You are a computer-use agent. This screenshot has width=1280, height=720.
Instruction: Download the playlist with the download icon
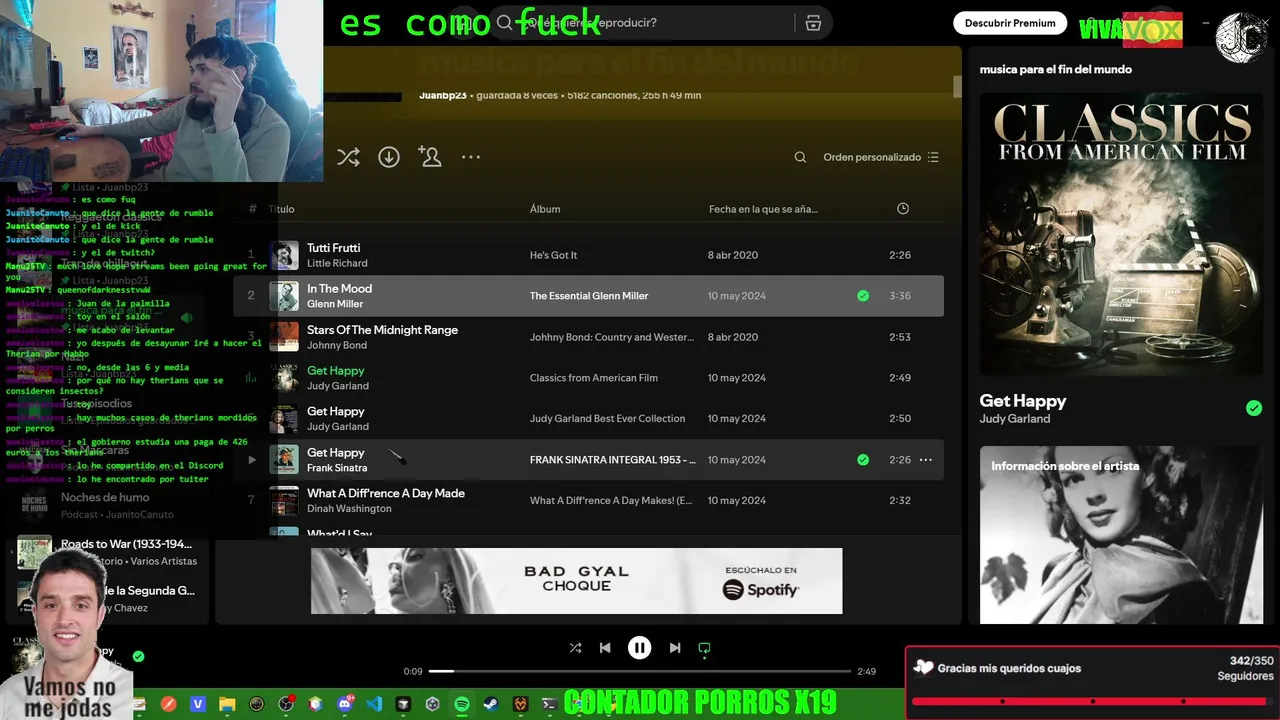point(389,157)
